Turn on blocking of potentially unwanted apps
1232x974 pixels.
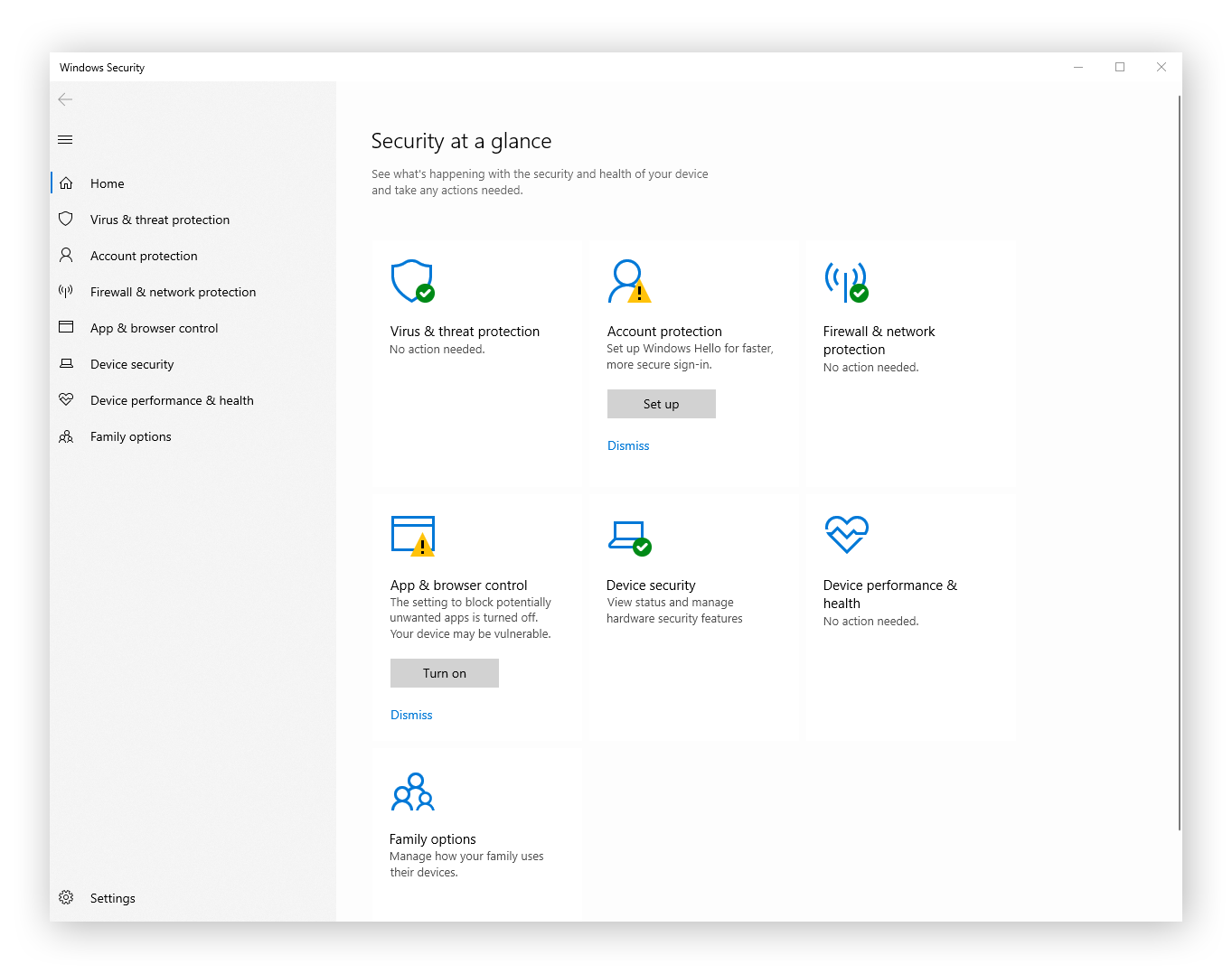(444, 672)
